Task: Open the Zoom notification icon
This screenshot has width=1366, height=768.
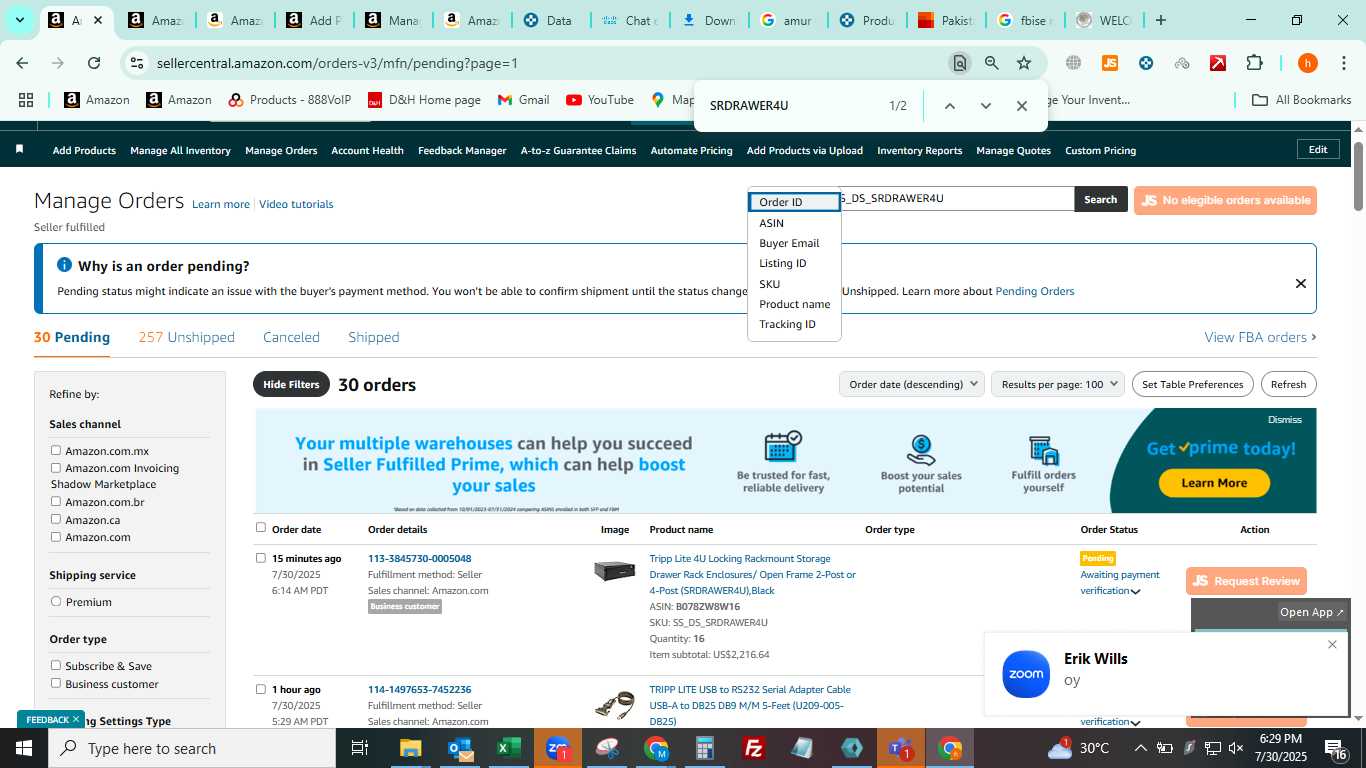Action: click(1026, 674)
